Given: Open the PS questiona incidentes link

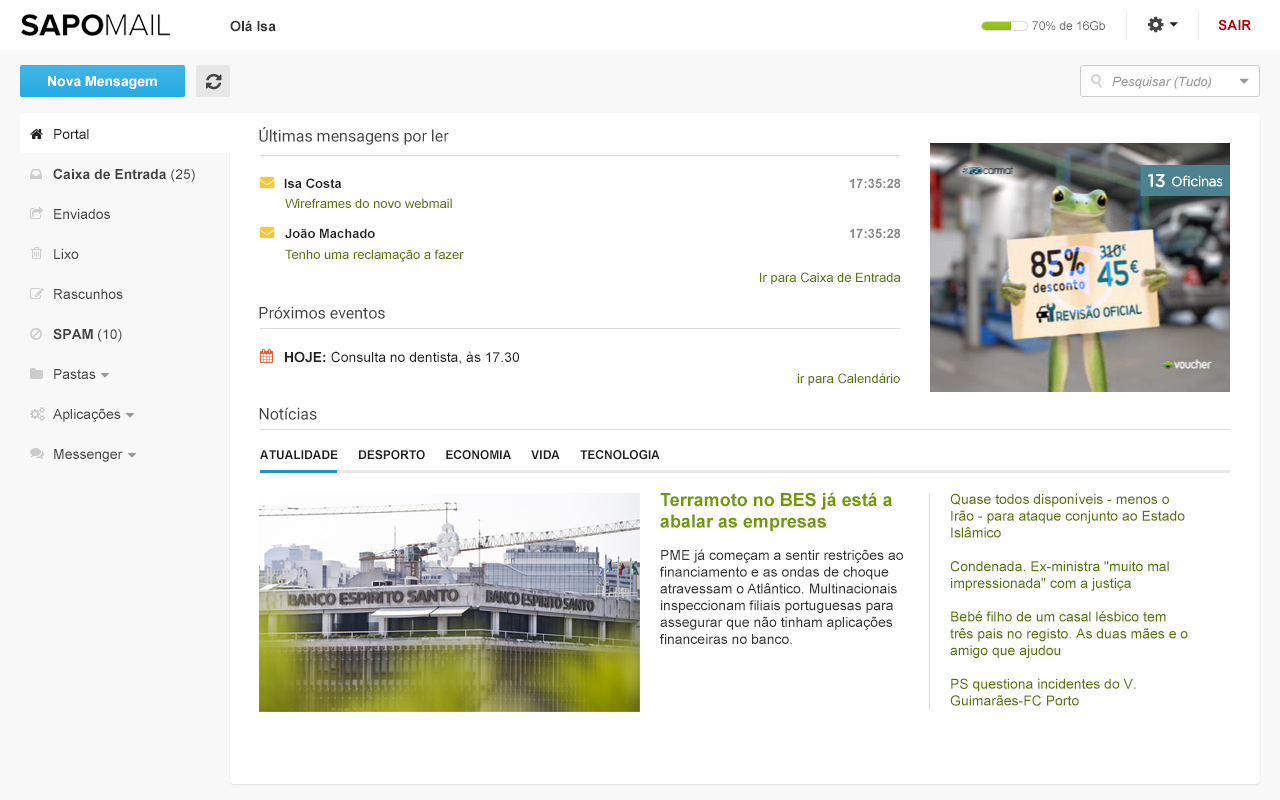Looking at the screenshot, I should tap(1043, 692).
